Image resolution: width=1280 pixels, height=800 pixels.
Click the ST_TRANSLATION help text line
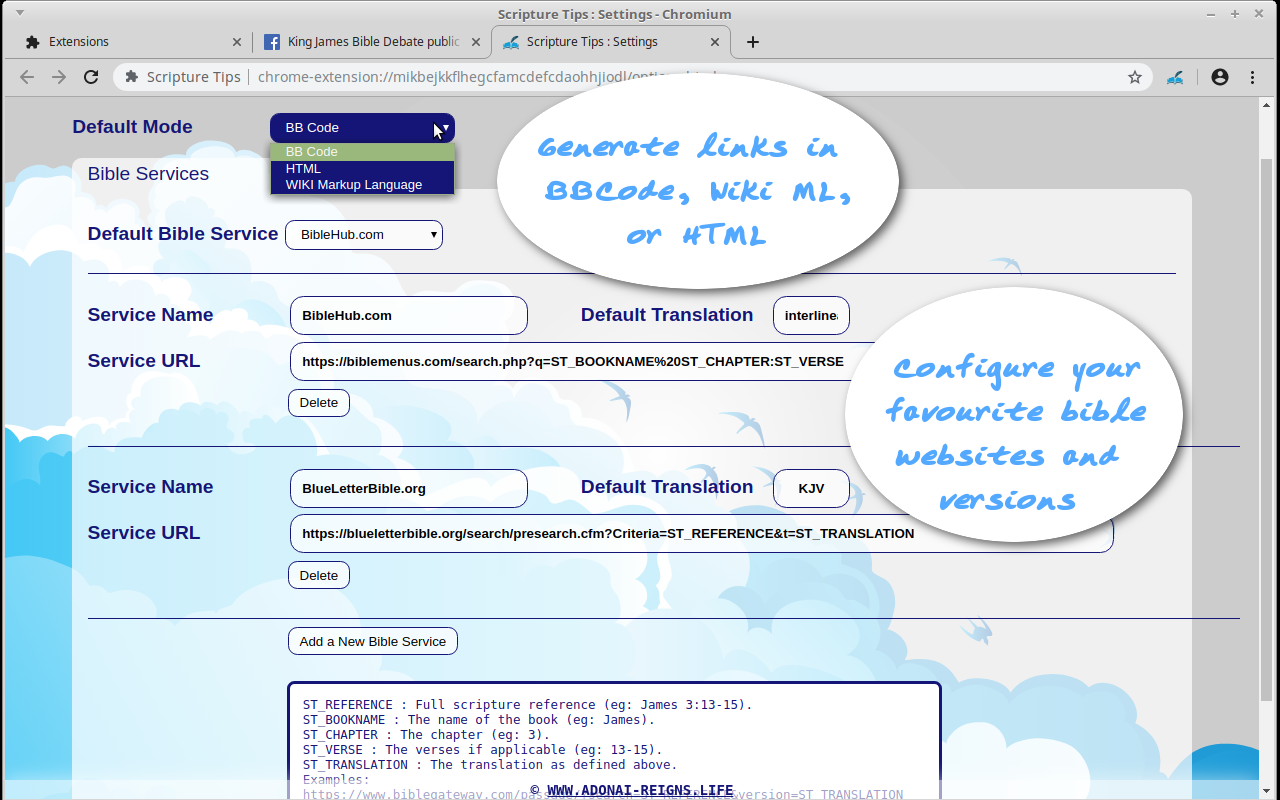[490, 765]
